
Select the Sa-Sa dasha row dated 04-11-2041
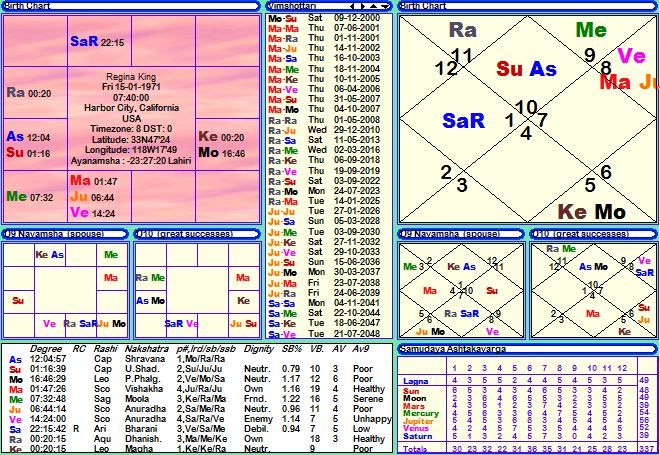point(325,303)
